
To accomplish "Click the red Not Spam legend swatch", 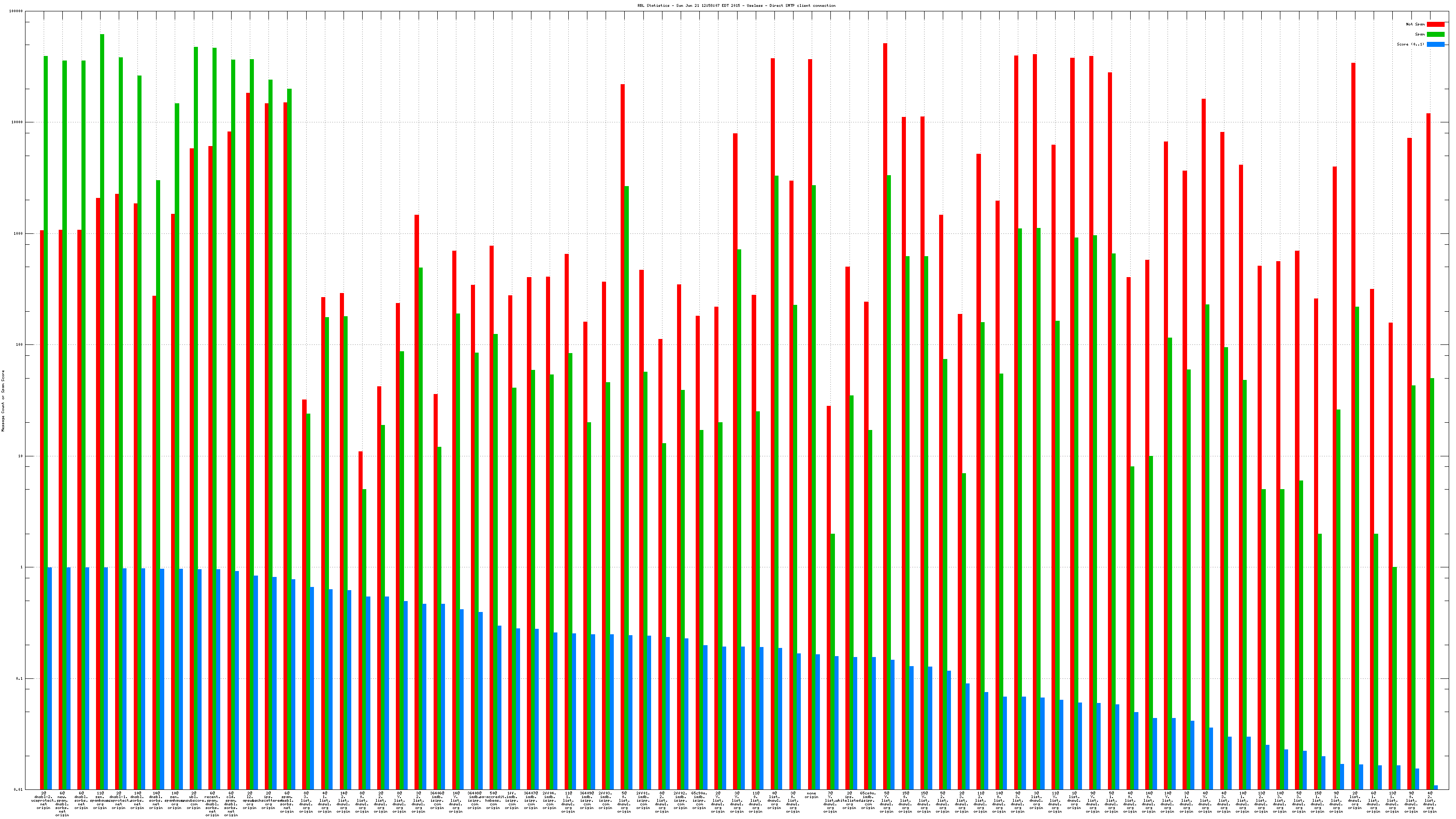I will pyautogui.click(x=1435, y=24).
